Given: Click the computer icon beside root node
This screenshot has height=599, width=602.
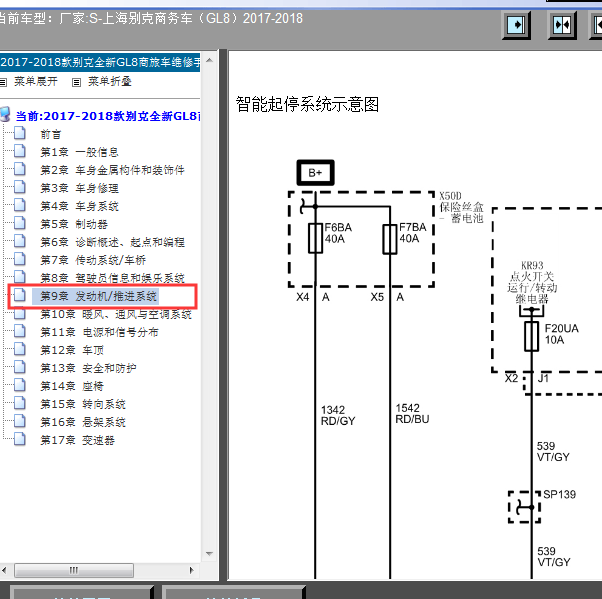Looking at the screenshot, I should click(5, 114).
